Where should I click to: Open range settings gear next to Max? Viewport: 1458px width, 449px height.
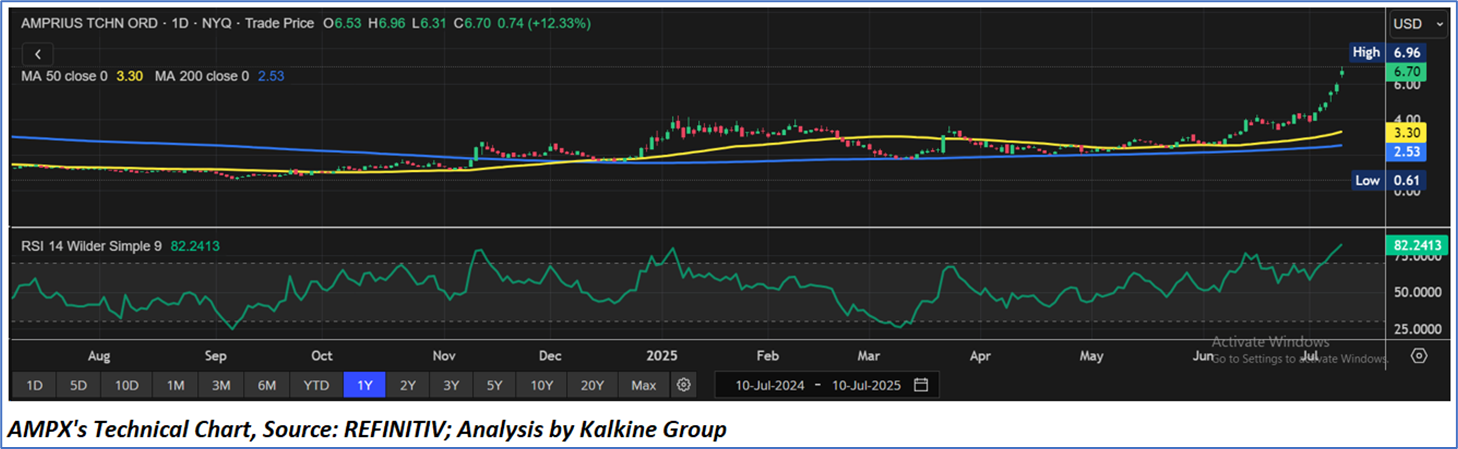coord(683,385)
